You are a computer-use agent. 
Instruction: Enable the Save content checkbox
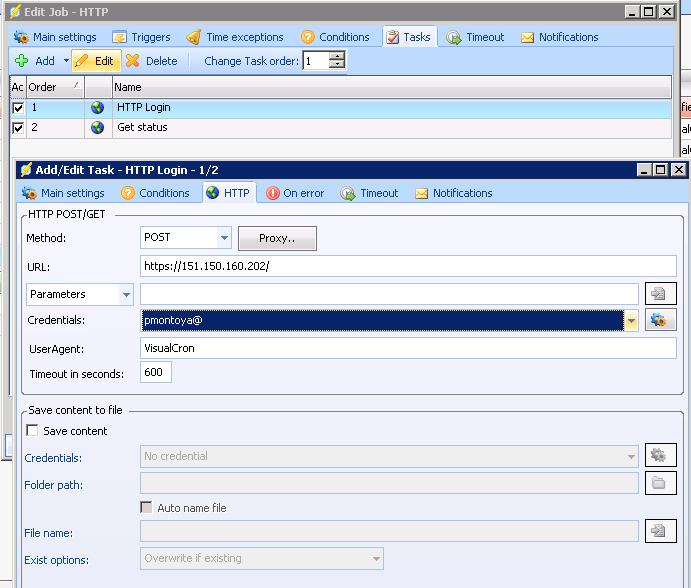point(33,431)
